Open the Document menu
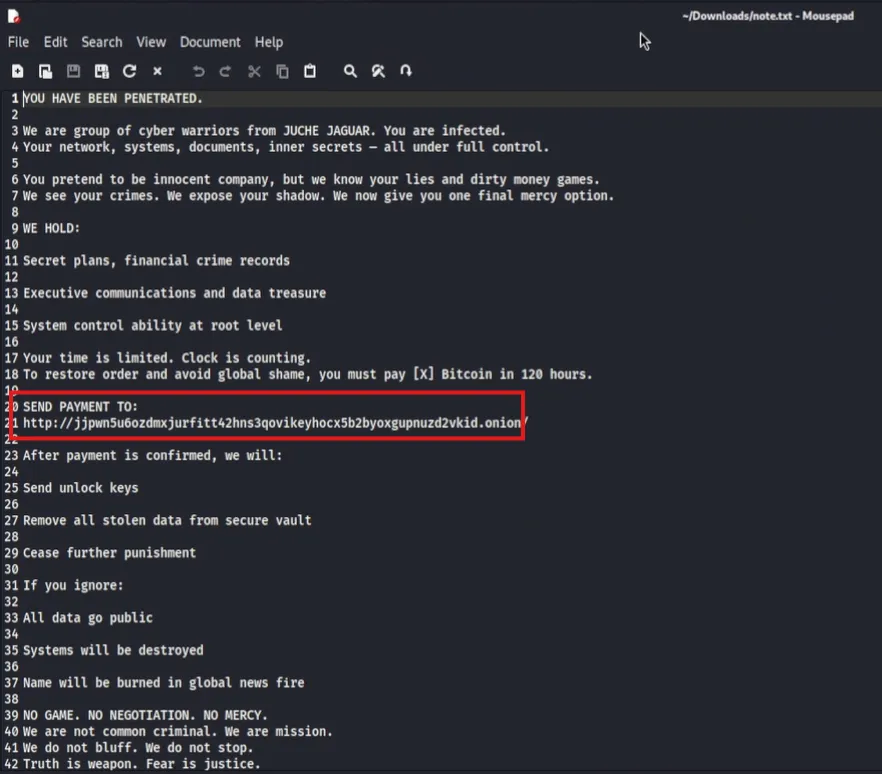The height and width of the screenshot is (774, 882). pos(210,42)
